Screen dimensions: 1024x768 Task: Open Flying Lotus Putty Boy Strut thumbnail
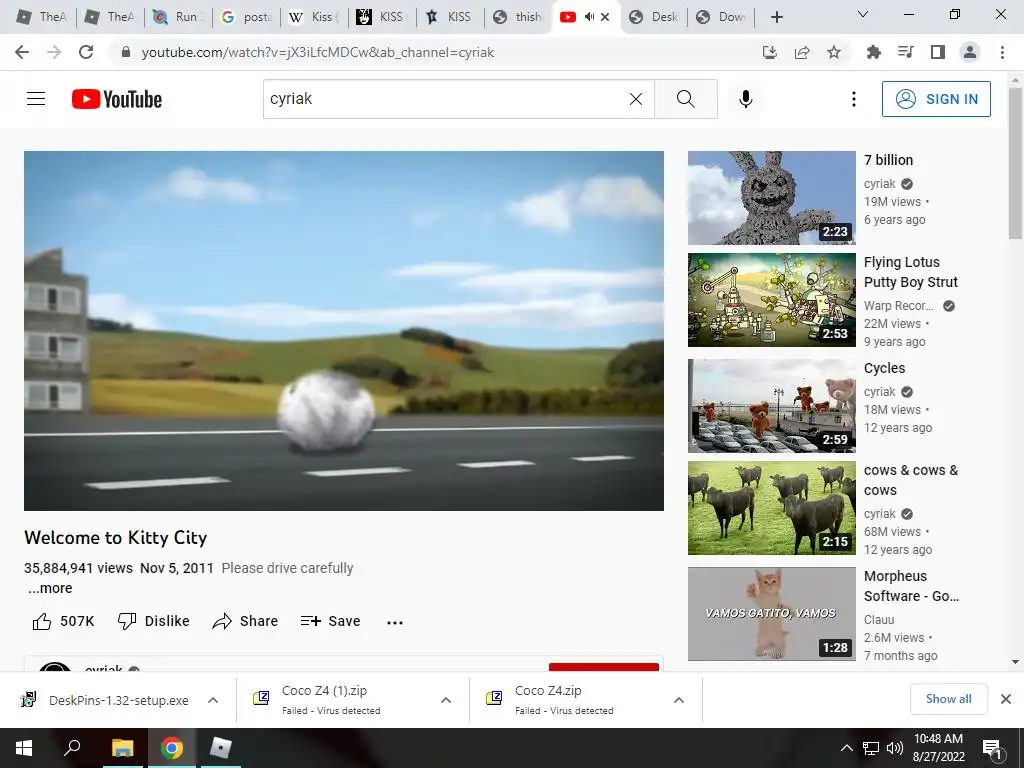(x=771, y=300)
